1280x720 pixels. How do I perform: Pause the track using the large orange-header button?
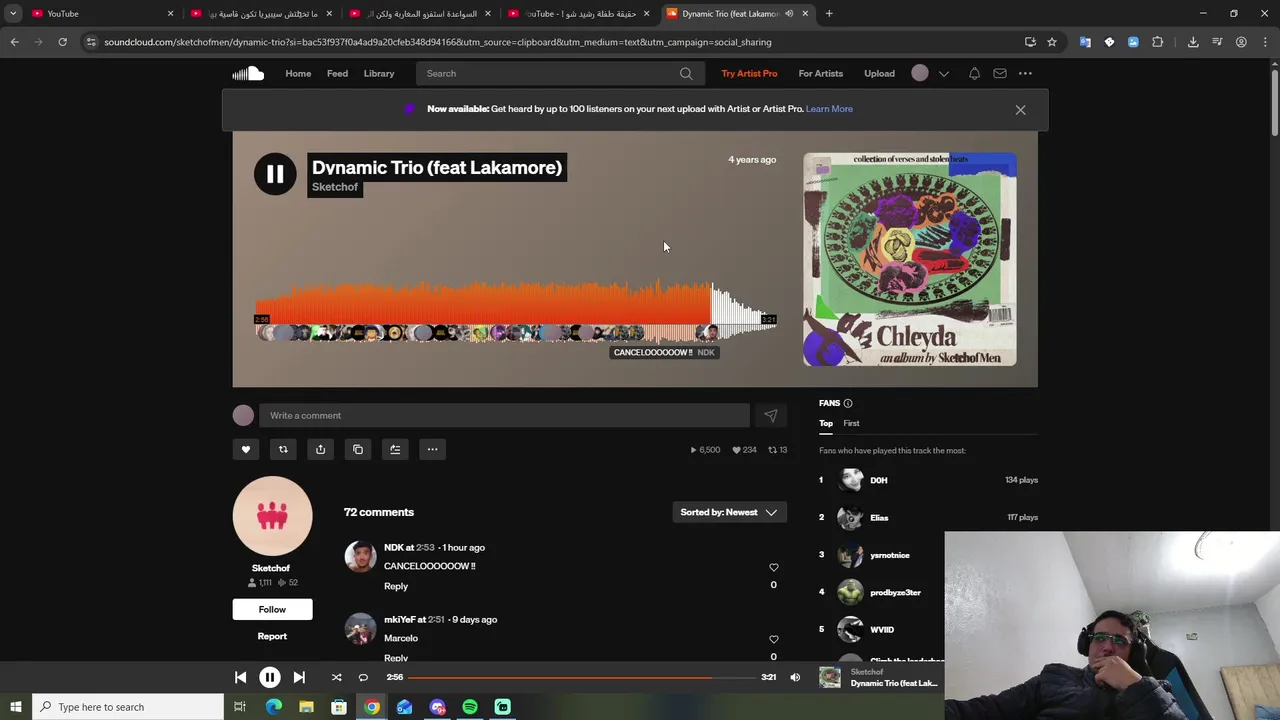click(275, 174)
